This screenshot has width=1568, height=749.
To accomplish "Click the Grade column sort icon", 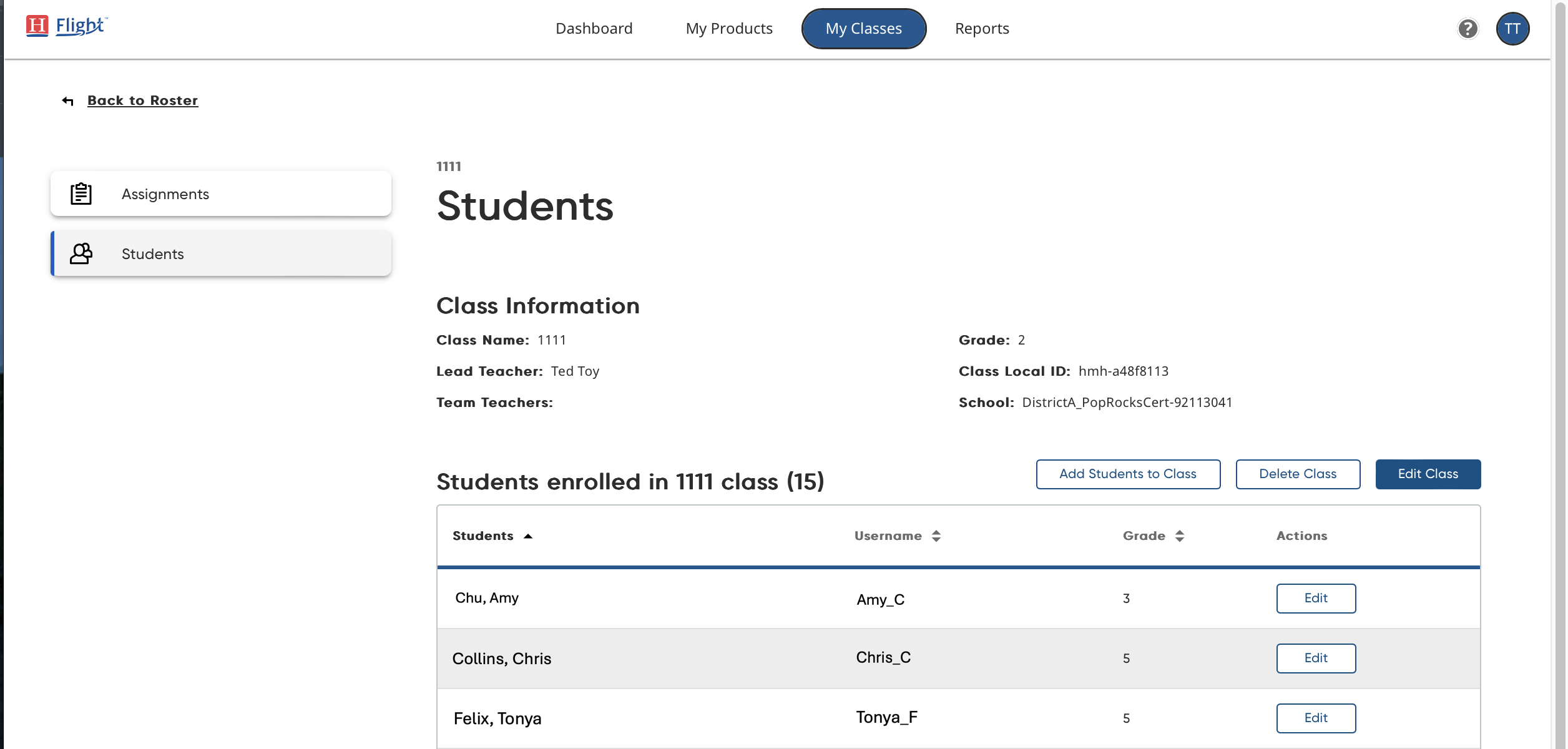I will click(1180, 536).
